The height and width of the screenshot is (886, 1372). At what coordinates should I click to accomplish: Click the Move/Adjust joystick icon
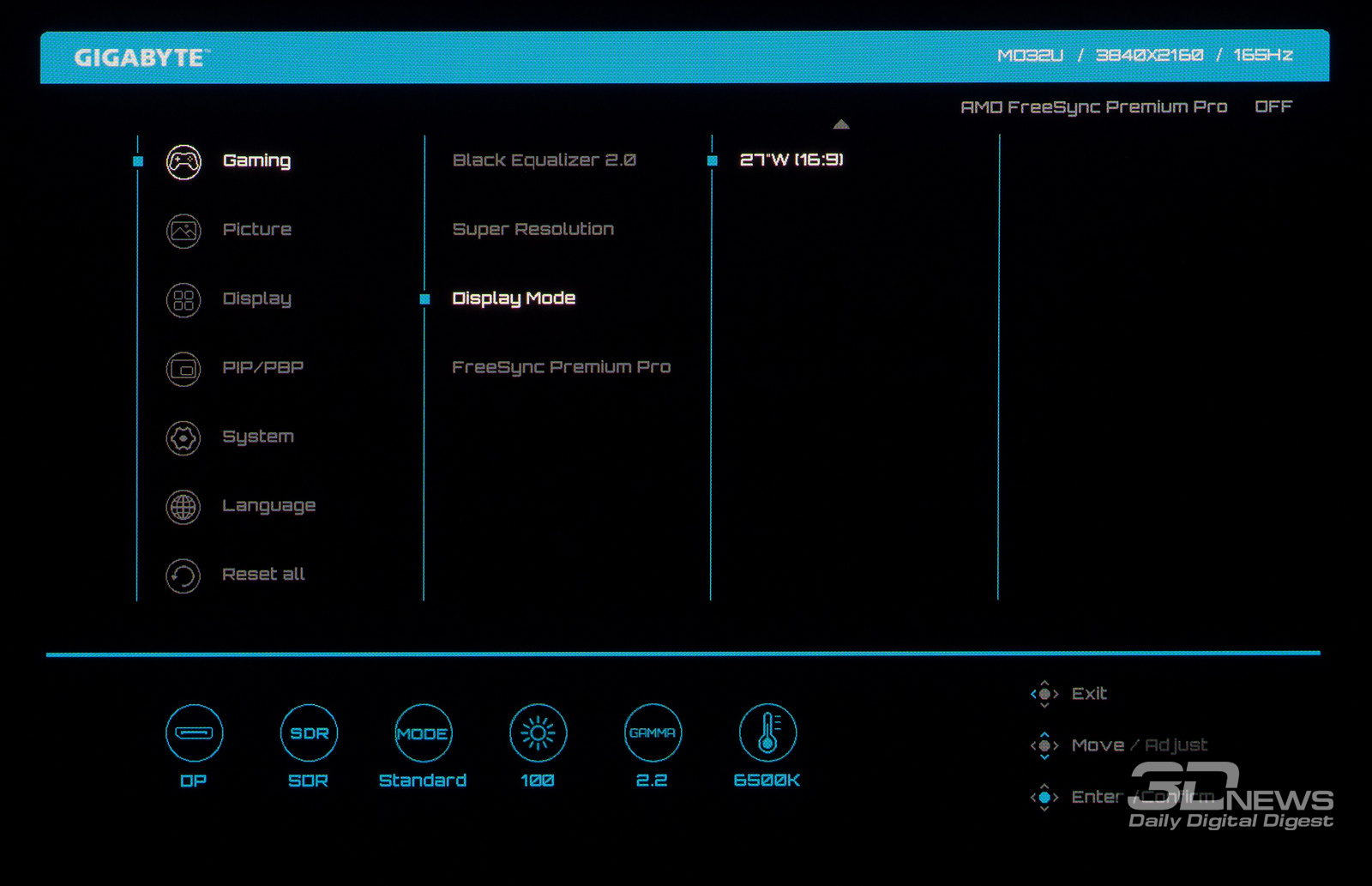(x=1044, y=745)
